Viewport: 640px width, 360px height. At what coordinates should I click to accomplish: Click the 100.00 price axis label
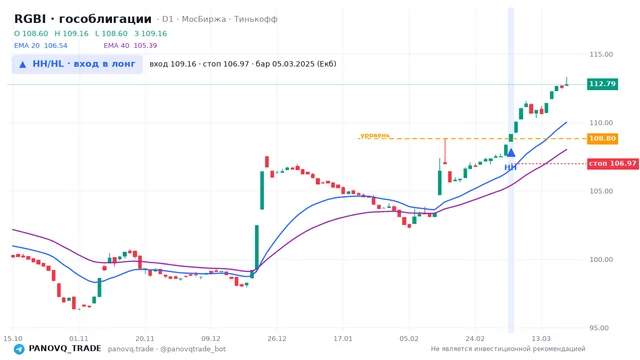[x=601, y=260]
